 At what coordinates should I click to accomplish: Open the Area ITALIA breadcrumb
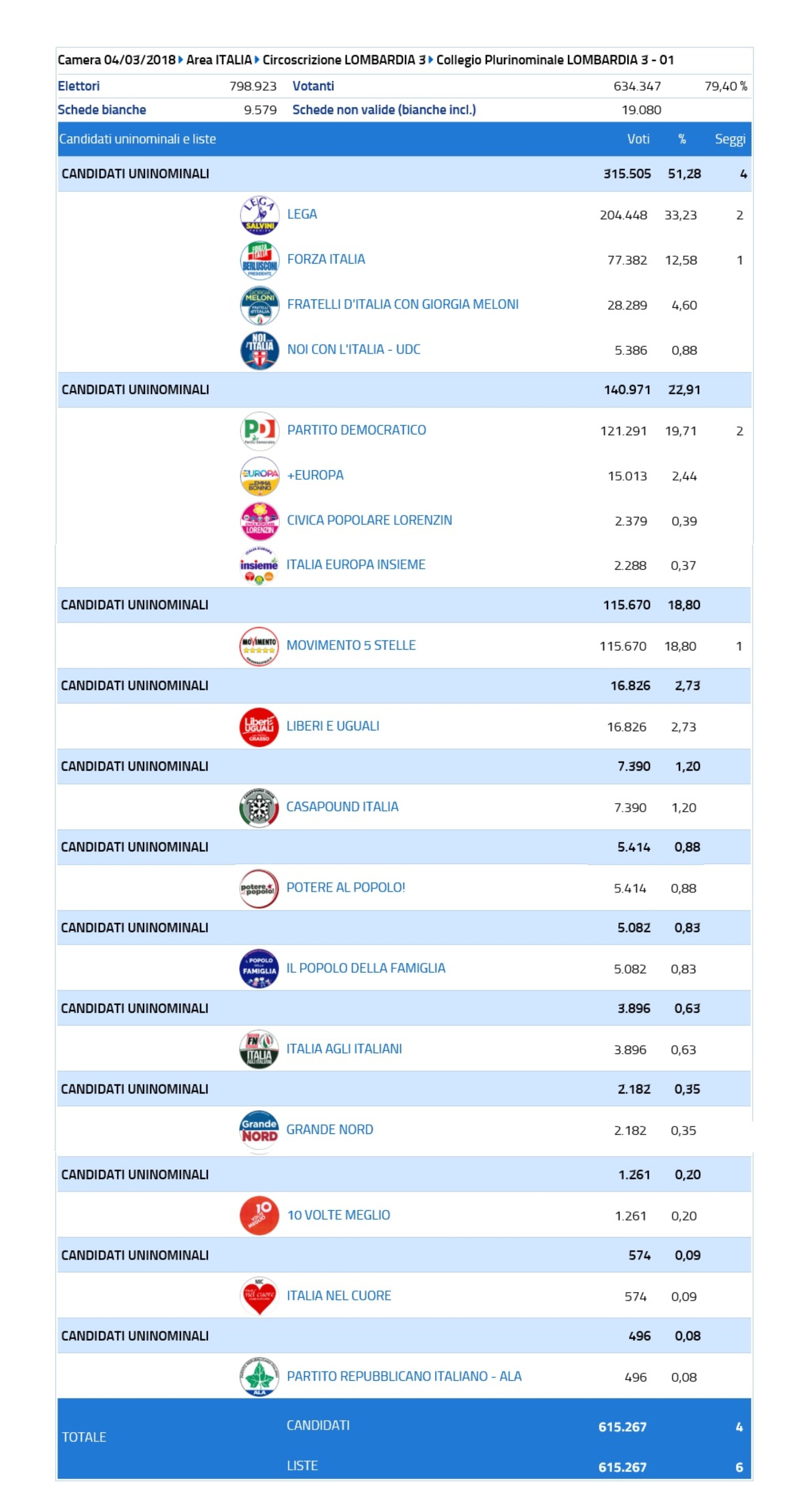click(218, 60)
